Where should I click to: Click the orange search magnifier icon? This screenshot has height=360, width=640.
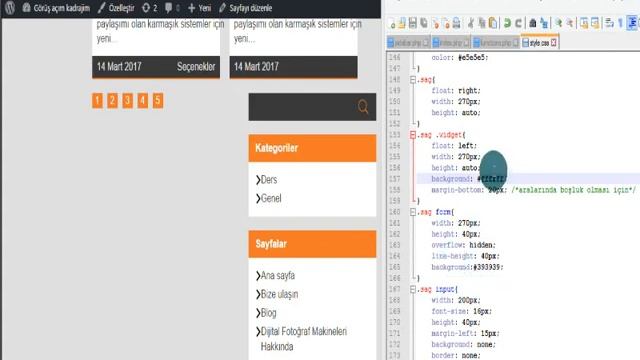pyautogui.click(x=363, y=107)
